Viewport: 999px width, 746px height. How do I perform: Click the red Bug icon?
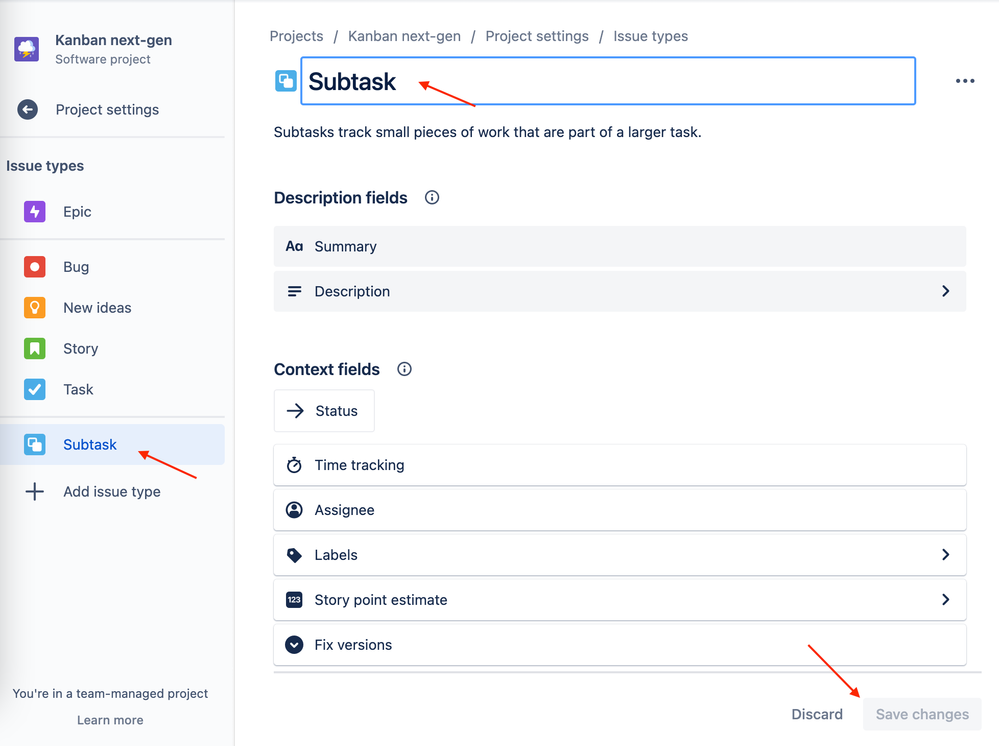34,267
